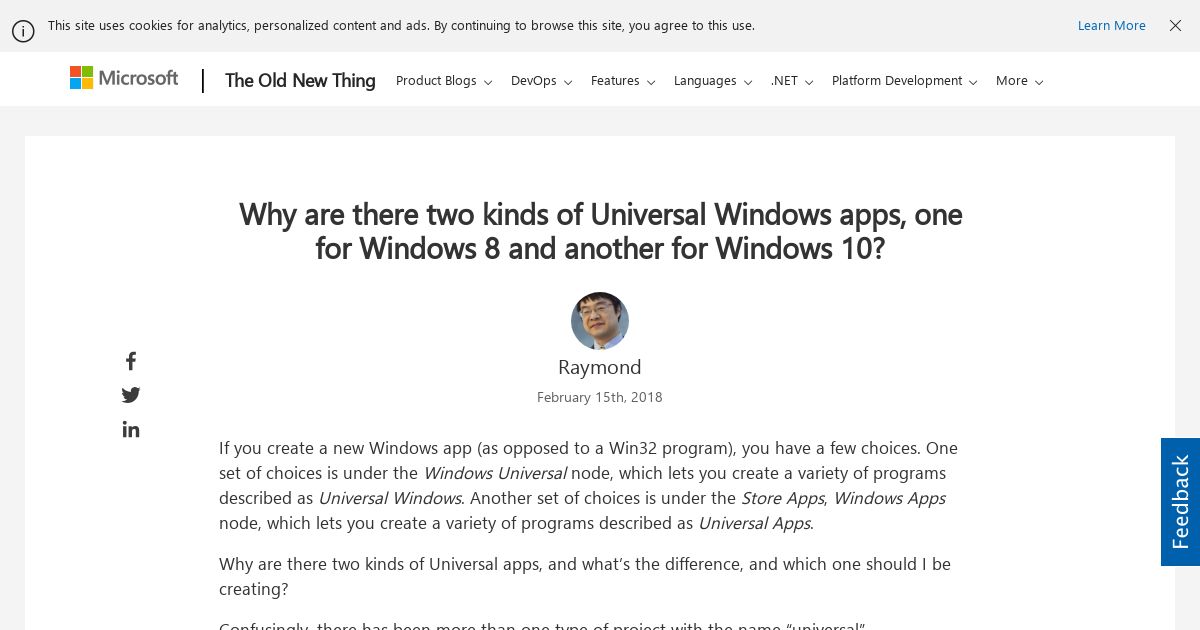Viewport: 1200px width, 630px height.
Task: Expand the More menu
Action: [1020, 81]
